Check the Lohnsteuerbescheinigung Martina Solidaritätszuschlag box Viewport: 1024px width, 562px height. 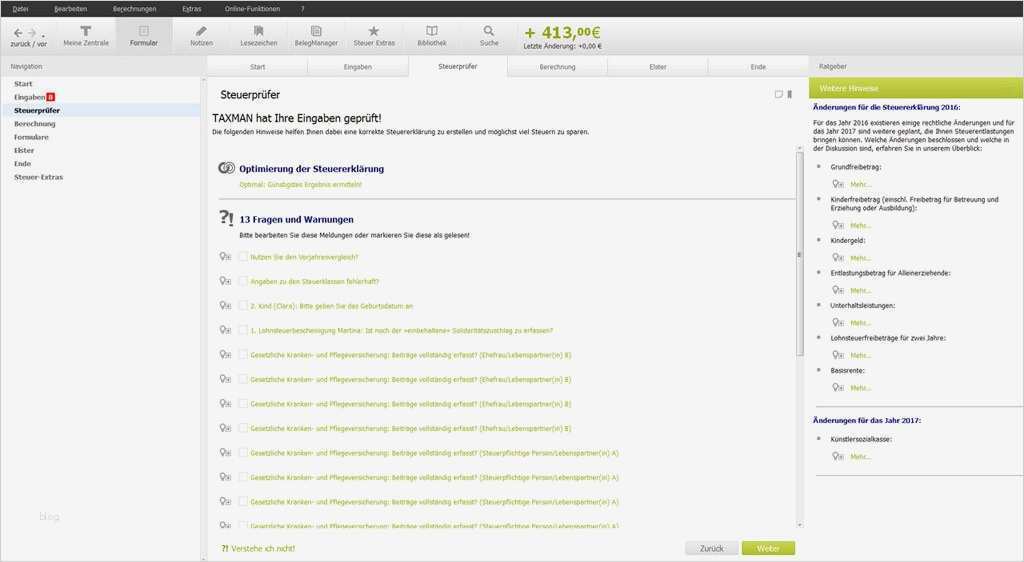(x=243, y=330)
